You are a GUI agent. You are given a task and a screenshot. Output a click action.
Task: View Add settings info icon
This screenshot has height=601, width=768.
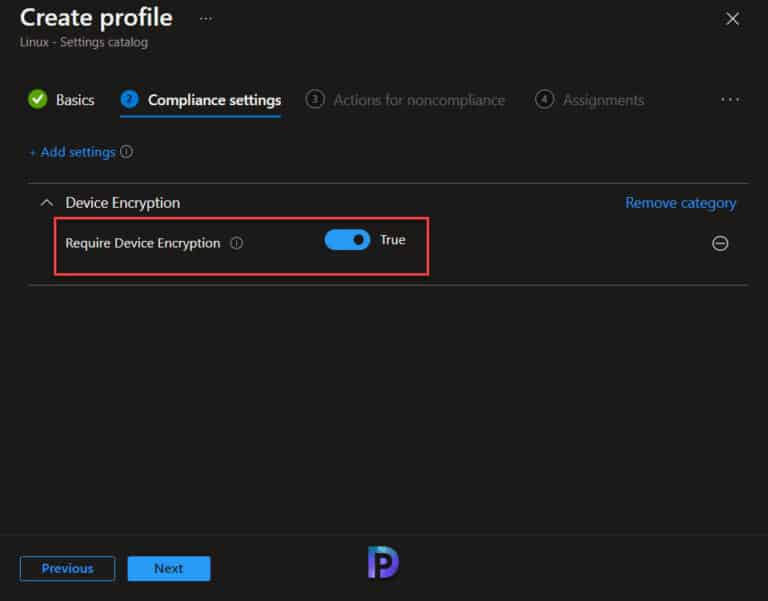[x=126, y=152]
